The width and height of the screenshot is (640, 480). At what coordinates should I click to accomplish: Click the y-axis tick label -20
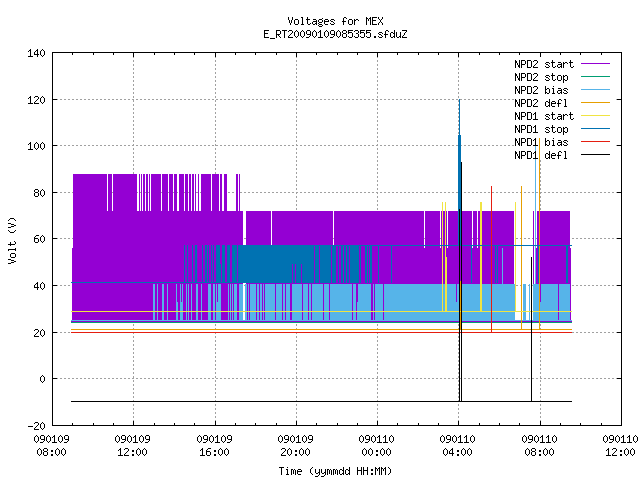[36, 426]
